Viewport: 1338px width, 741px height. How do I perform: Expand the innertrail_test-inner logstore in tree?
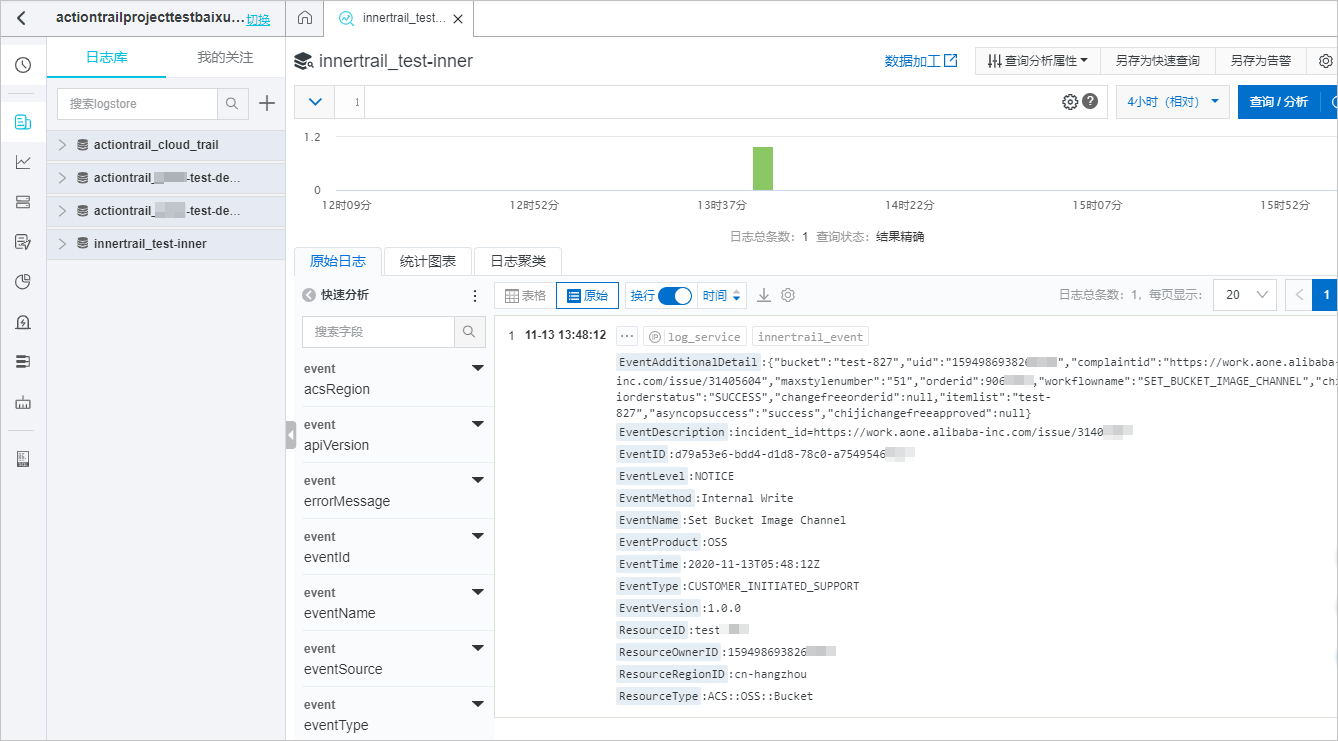[x=62, y=243]
